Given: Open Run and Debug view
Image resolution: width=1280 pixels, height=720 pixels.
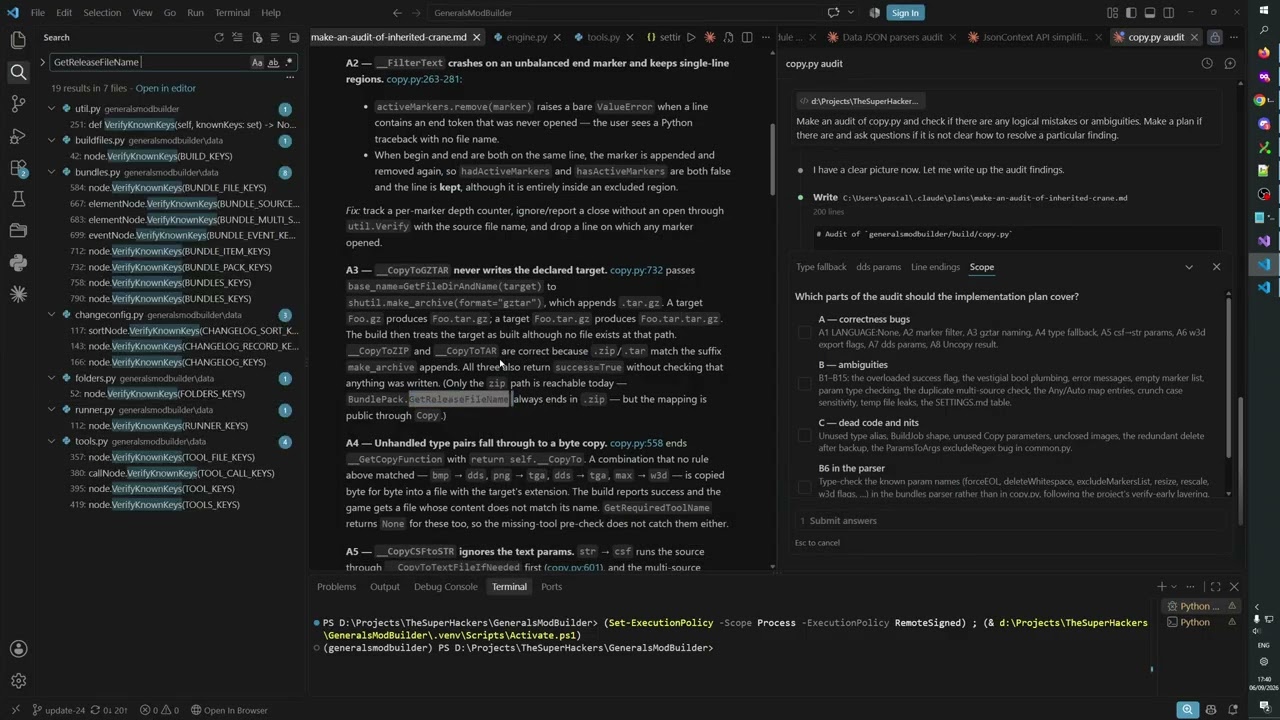Looking at the screenshot, I should click(x=18, y=135).
